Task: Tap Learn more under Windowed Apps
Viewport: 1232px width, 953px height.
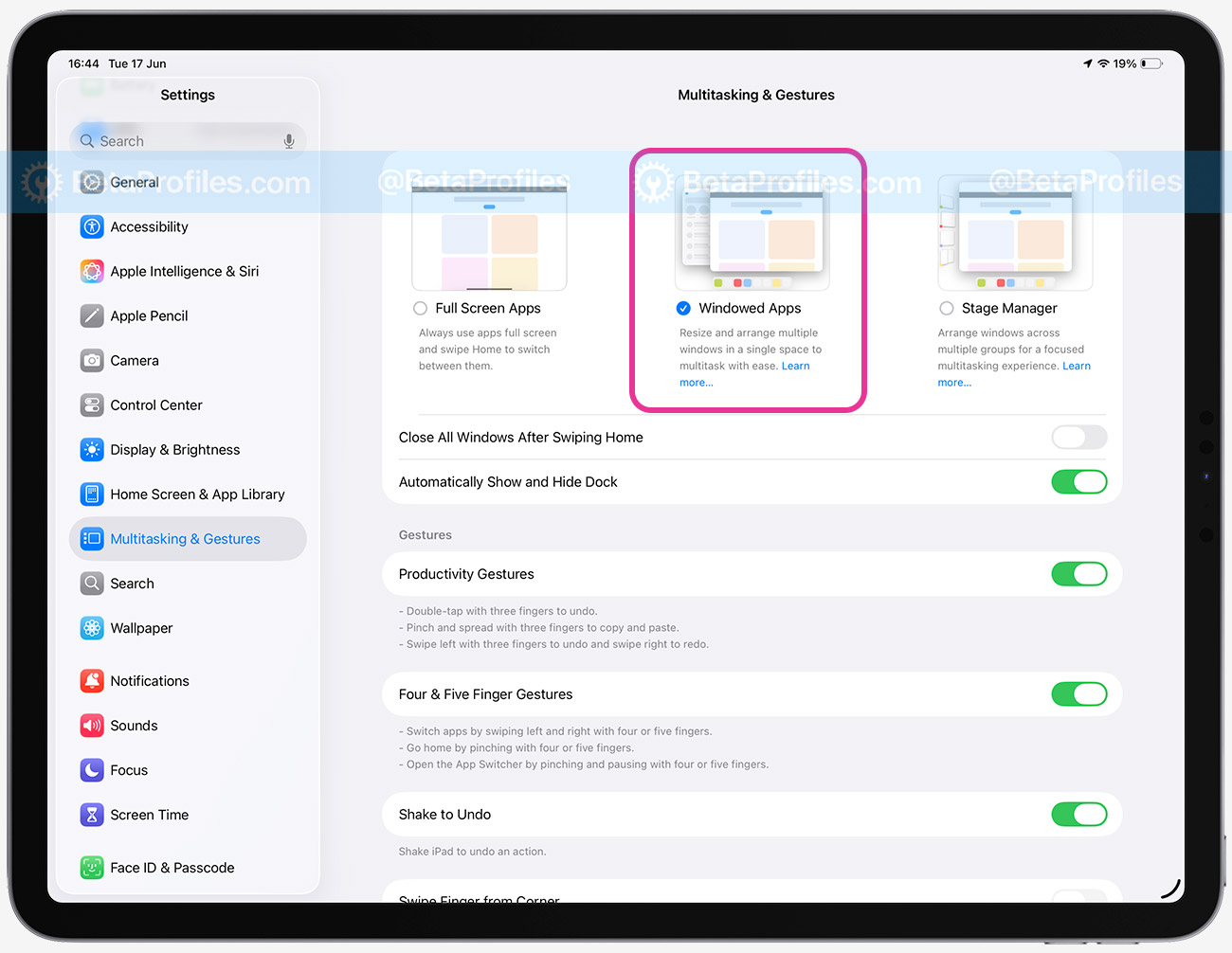Action: coord(745,374)
